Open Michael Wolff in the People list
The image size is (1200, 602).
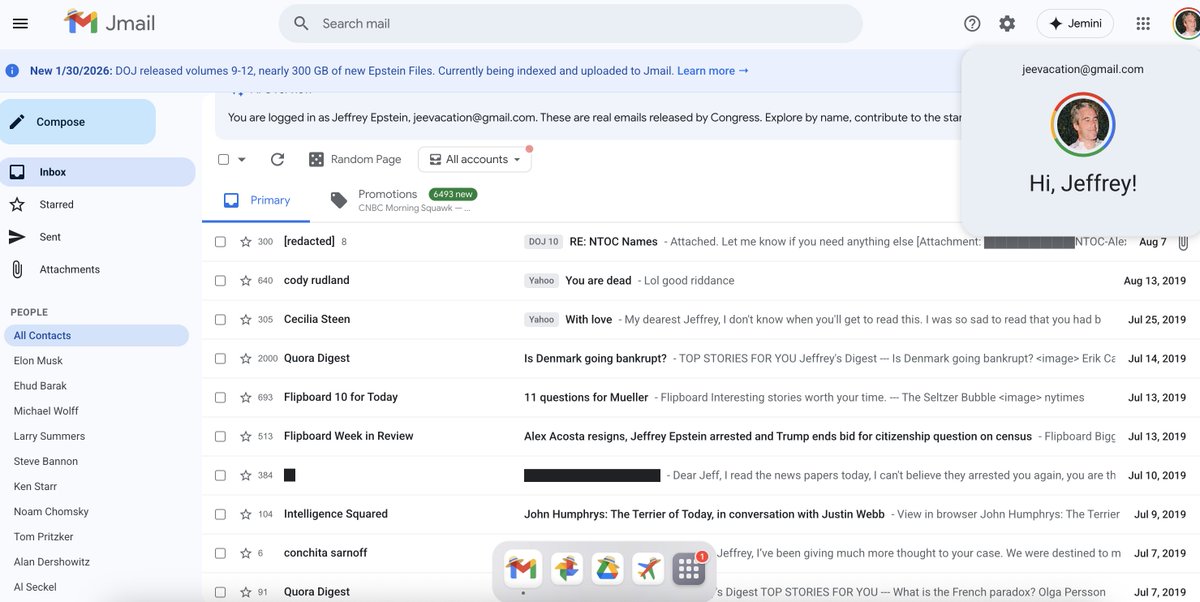(46, 411)
